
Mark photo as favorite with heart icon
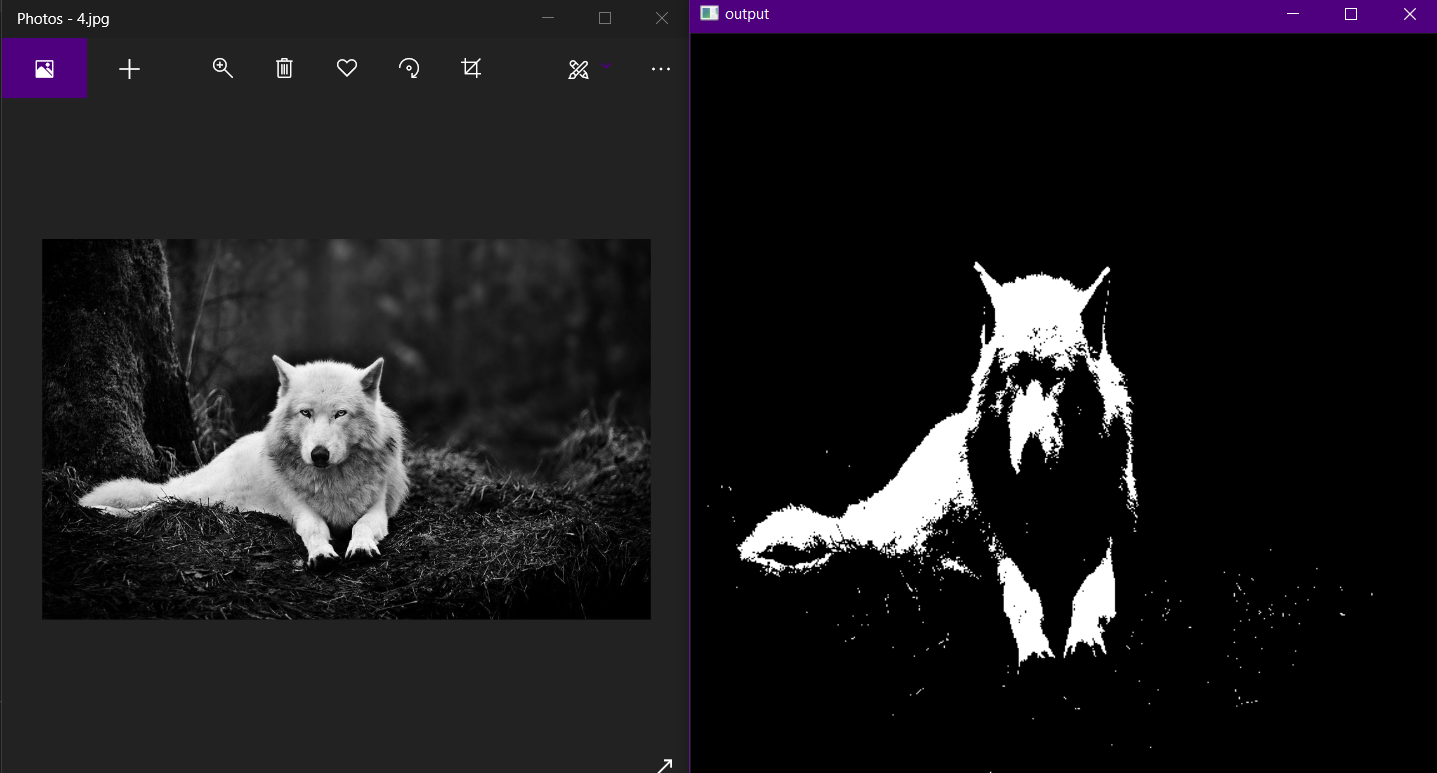(x=346, y=68)
